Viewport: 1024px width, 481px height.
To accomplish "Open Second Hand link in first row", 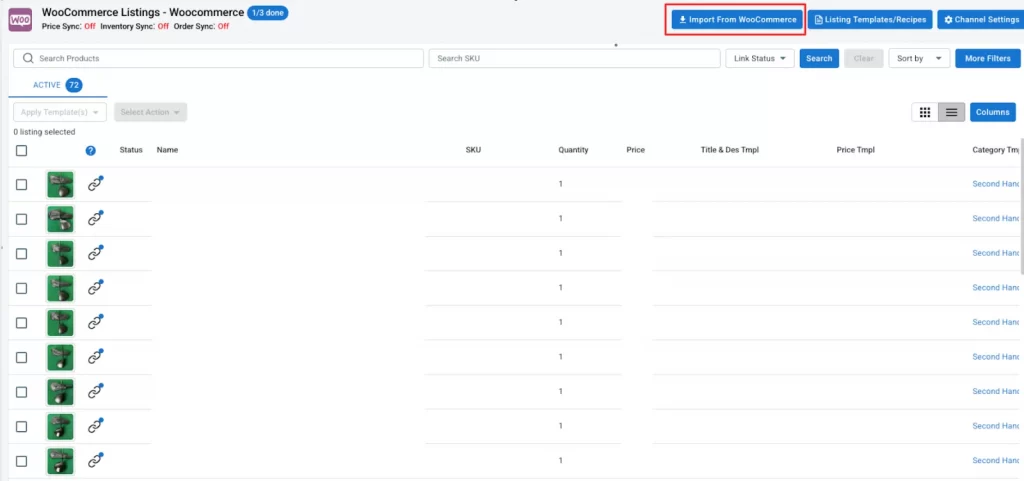I will (x=997, y=184).
